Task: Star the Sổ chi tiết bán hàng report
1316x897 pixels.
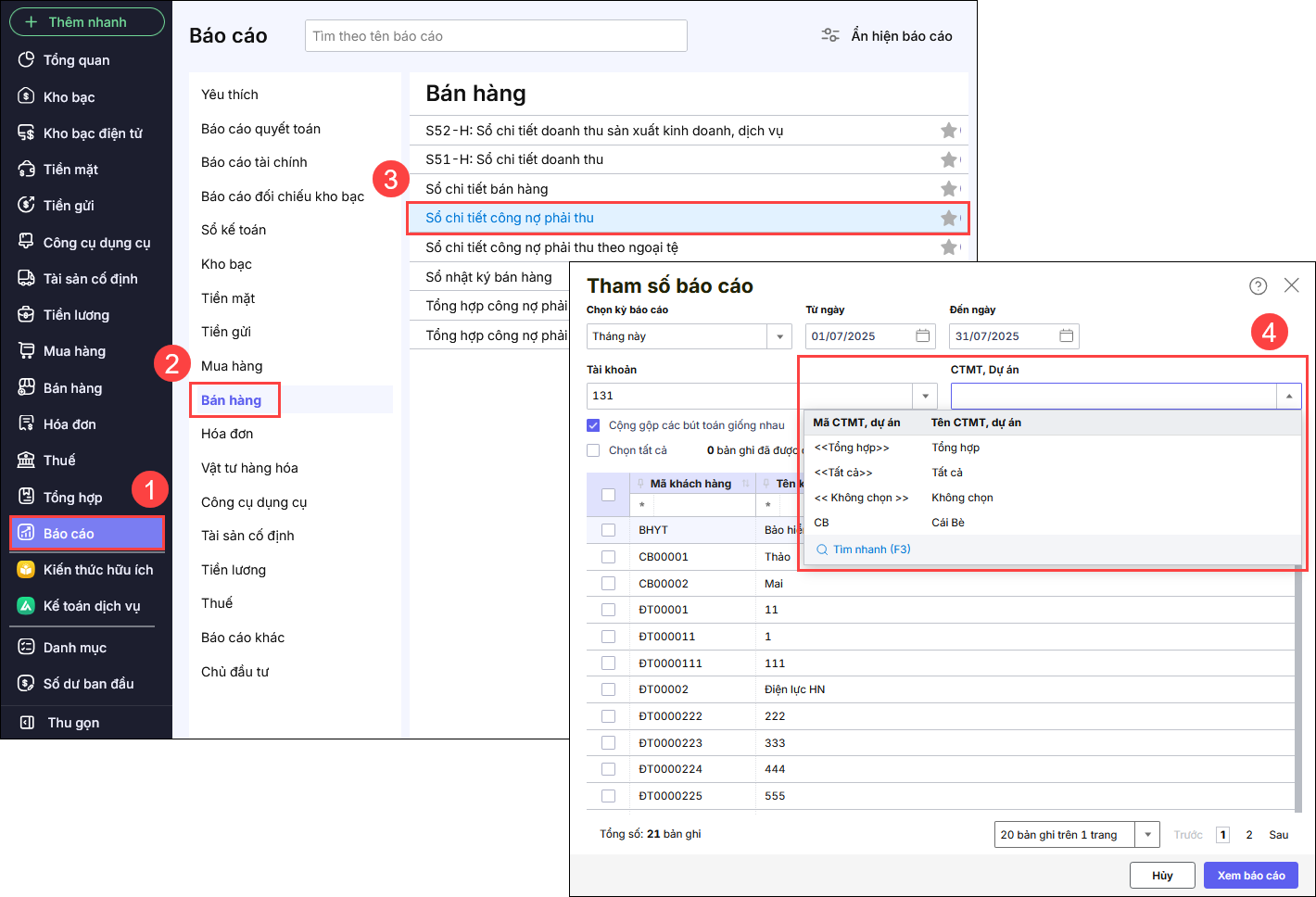Action: tap(949, 189)
